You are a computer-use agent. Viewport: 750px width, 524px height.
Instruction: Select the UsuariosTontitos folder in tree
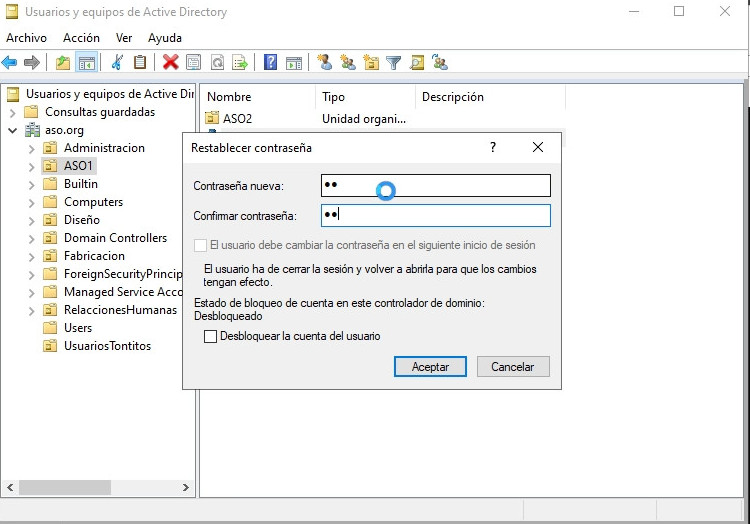coord(107,346)
